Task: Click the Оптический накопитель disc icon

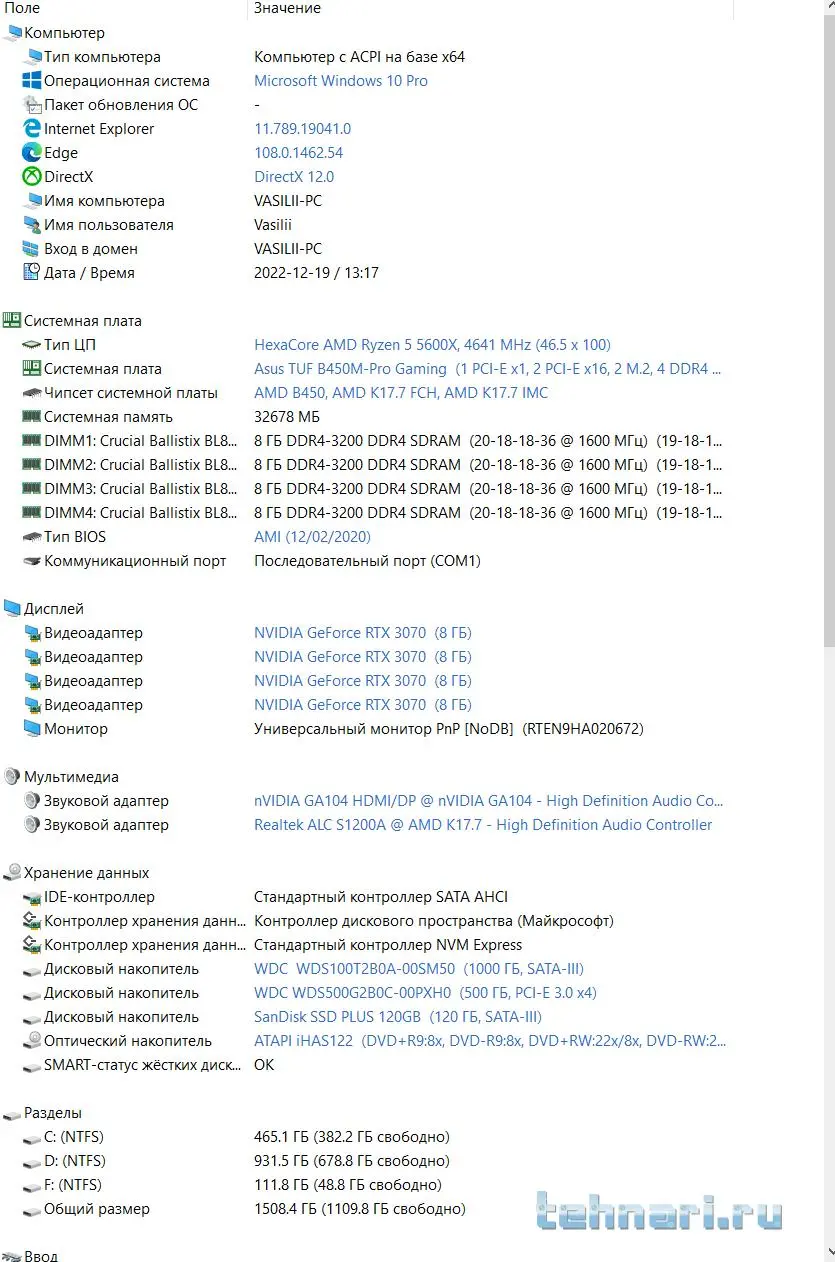Action: coord(32,1041)
